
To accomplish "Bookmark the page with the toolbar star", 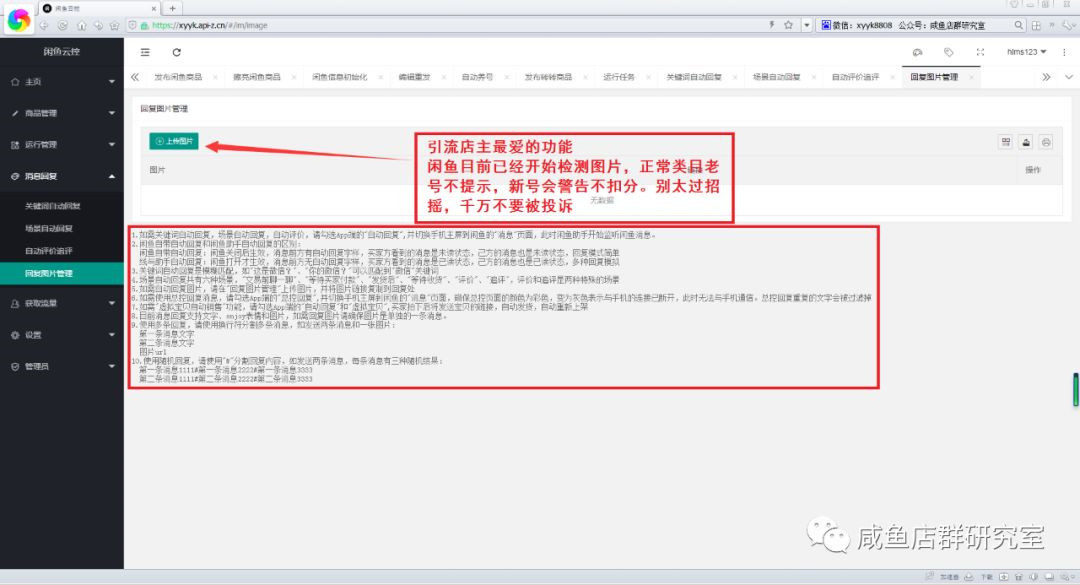I will [114, 25].
